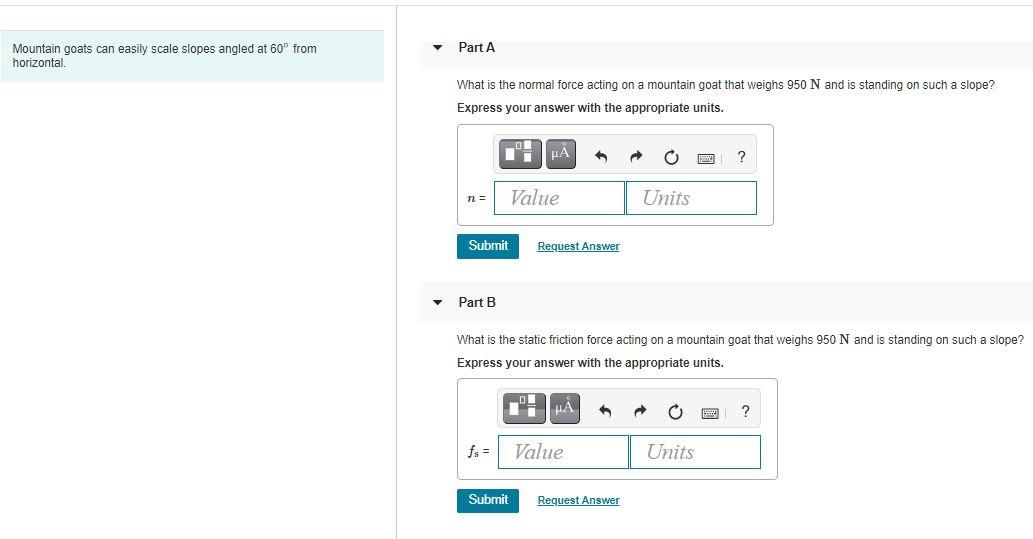
Task: Request Answer for Part B
Action: coord(578,501)
